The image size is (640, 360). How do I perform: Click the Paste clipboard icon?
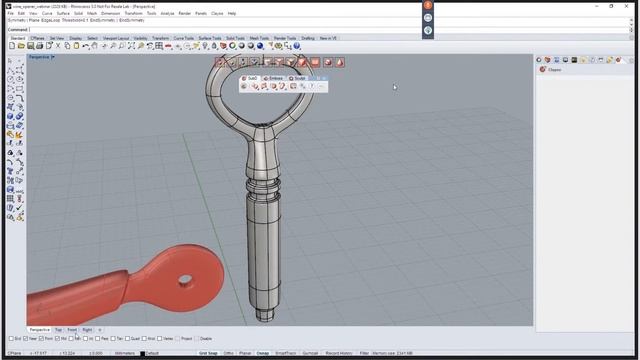coord(76,46)
